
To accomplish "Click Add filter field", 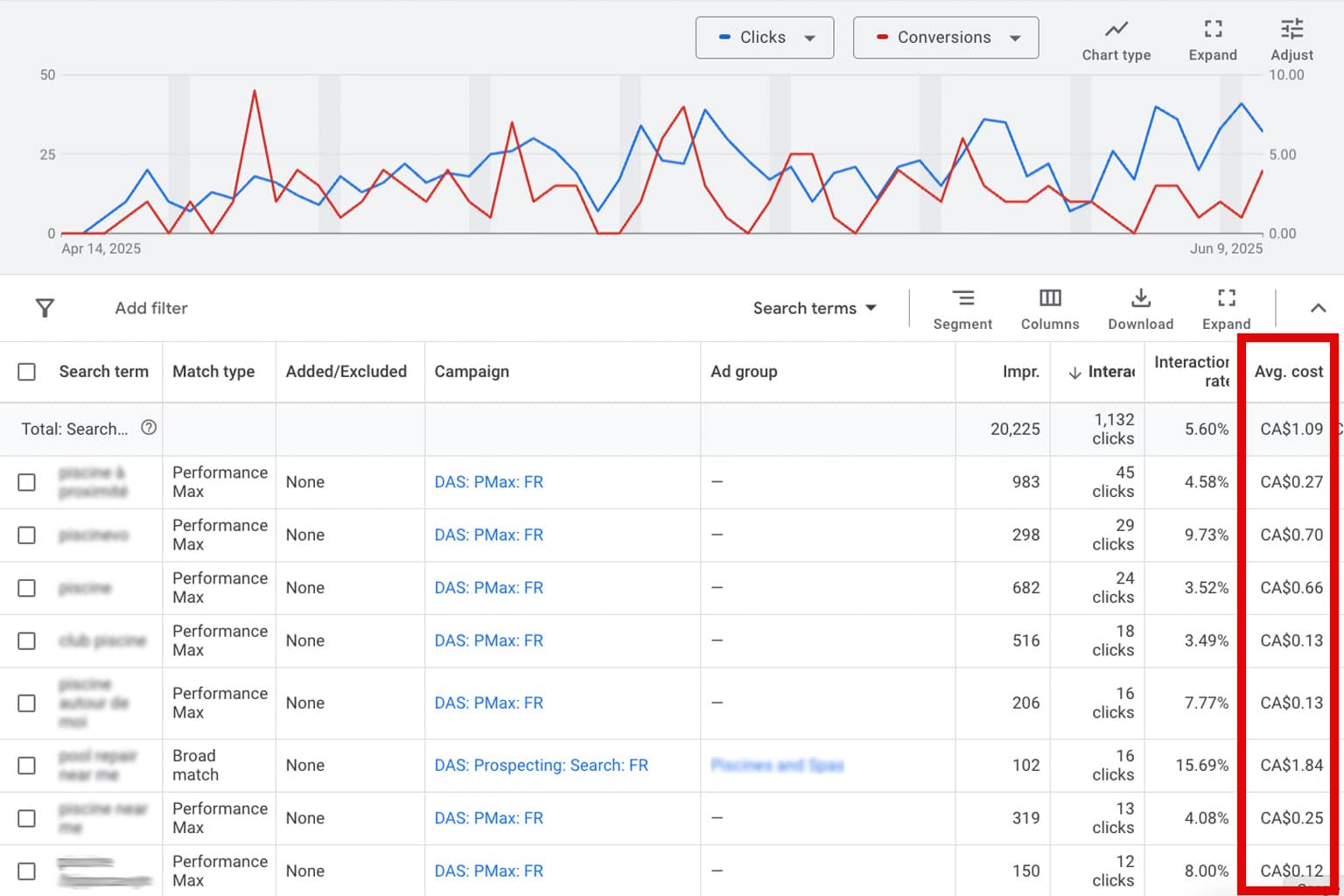I will click(151, 308).
